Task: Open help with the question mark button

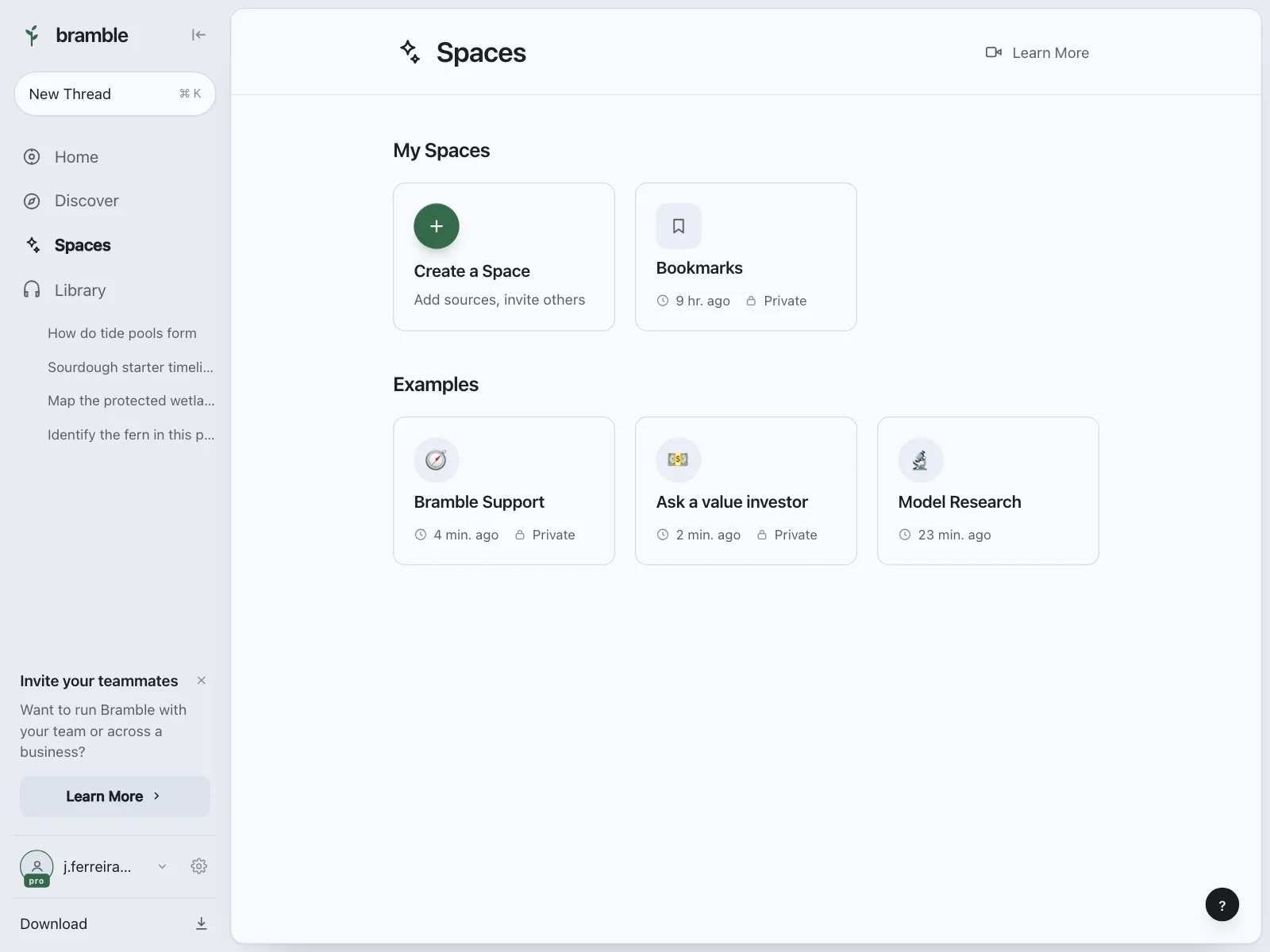Action: [1222, 904]
